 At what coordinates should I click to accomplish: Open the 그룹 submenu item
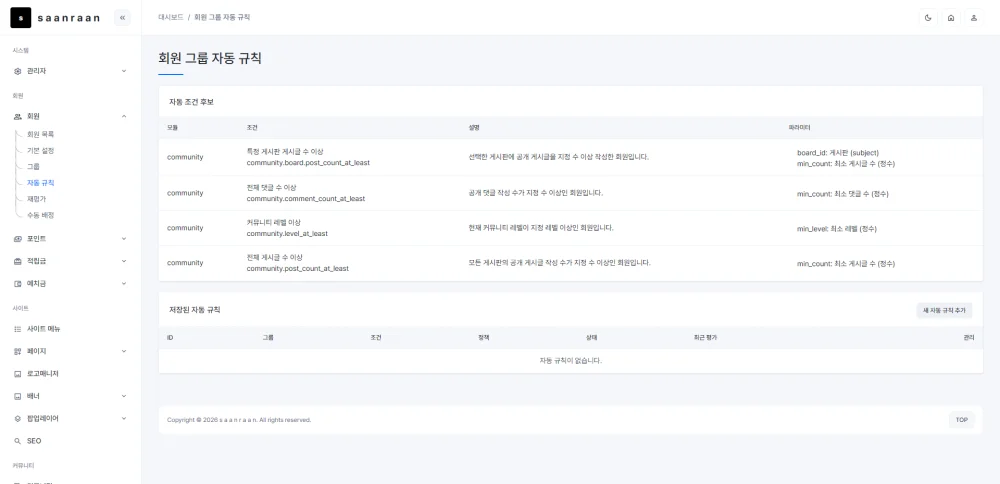point(33,166)
